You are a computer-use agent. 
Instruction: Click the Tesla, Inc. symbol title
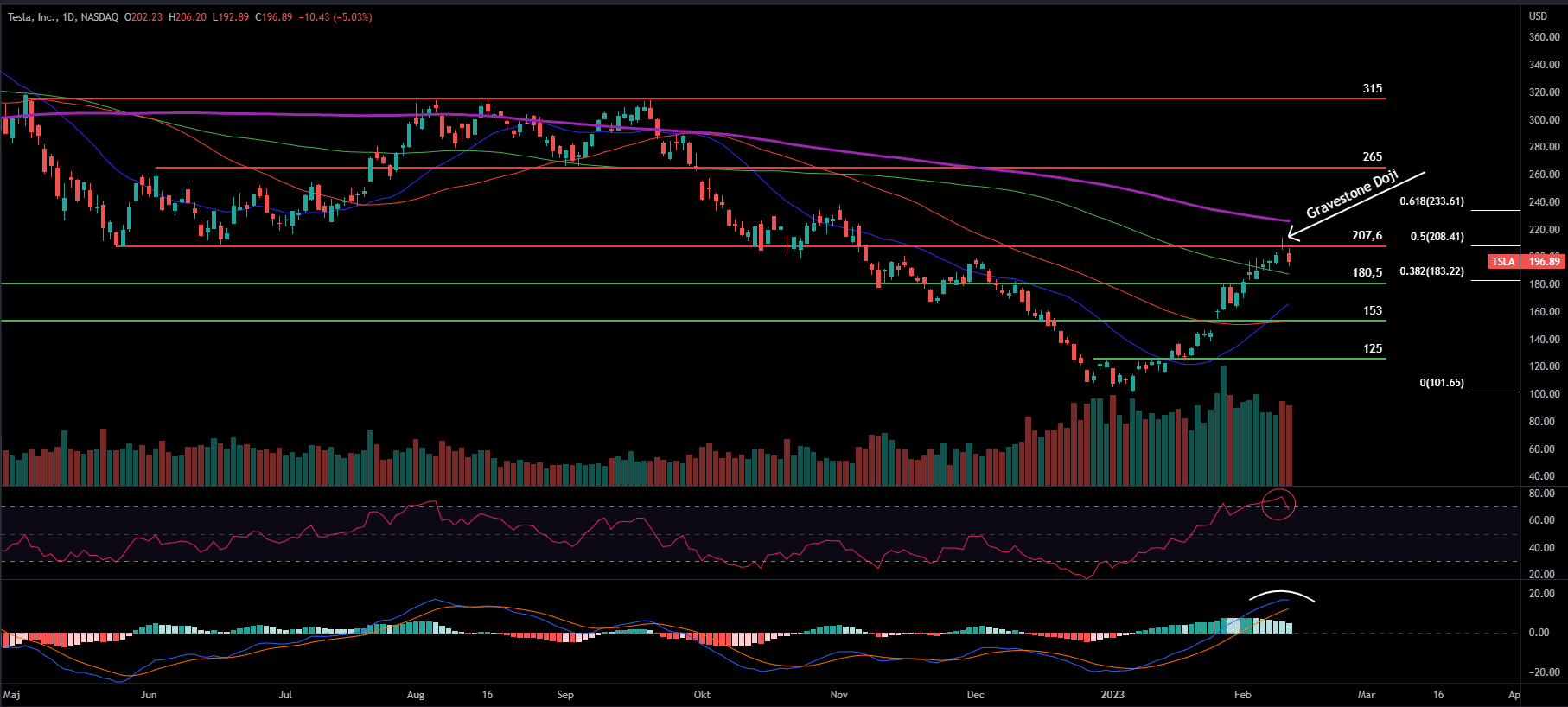pyautogui.click(x=31, y=17)
